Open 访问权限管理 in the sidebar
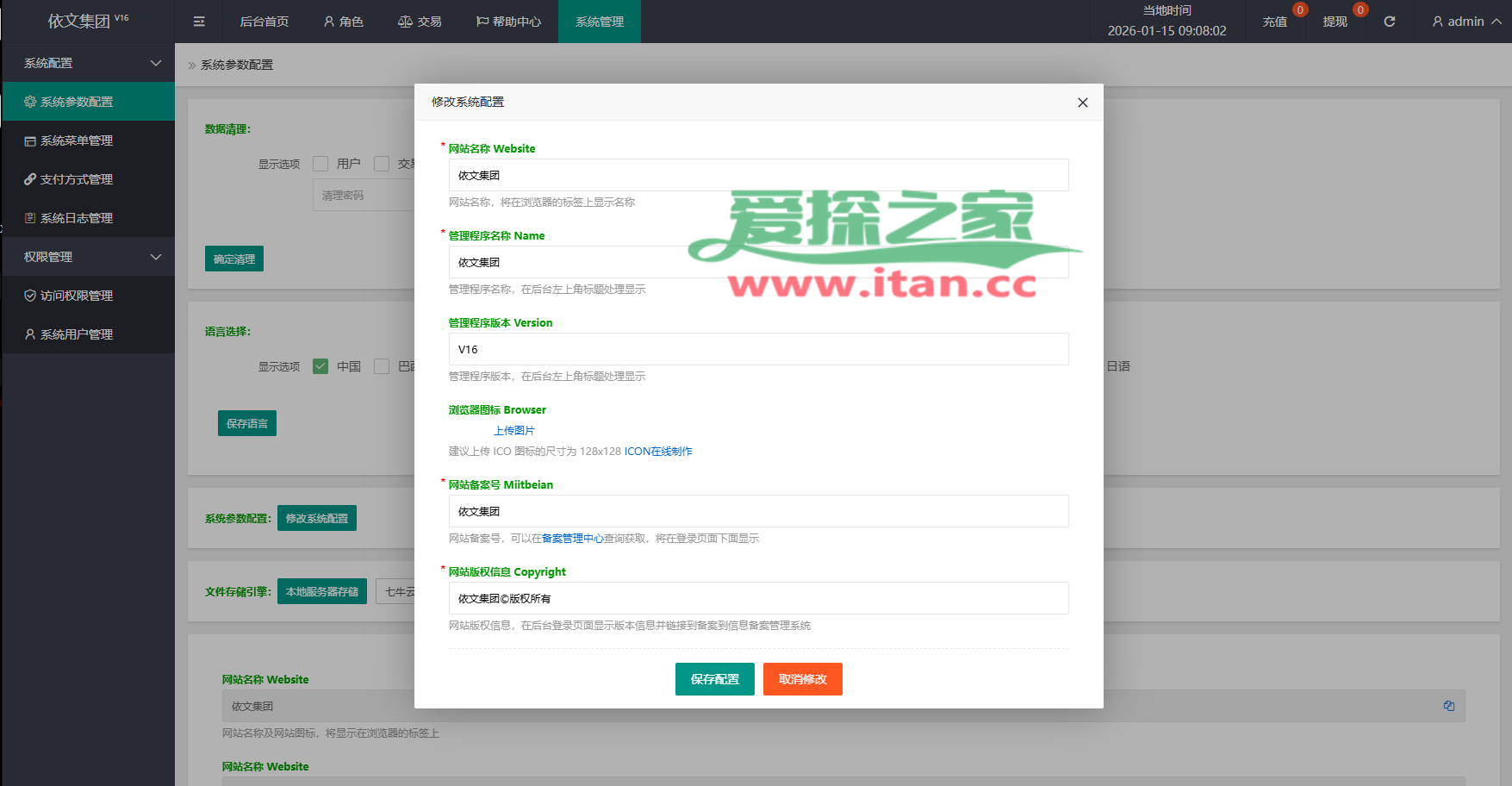Screen dimensions: 1512x786 pyautogui.click(x=77, y=296)
